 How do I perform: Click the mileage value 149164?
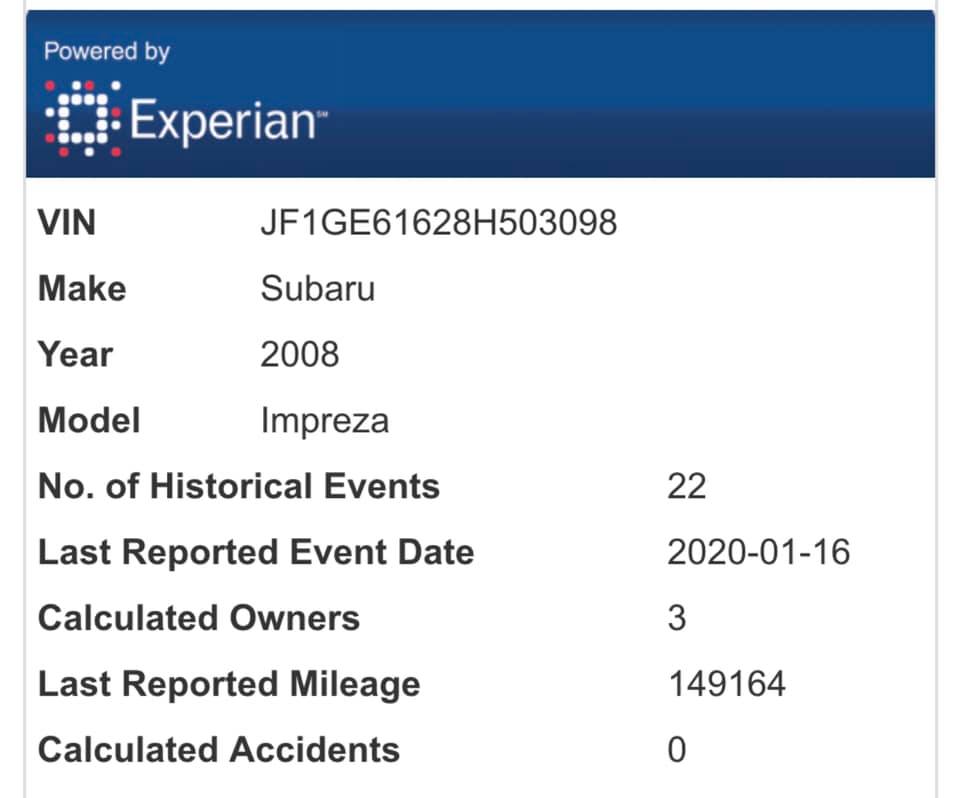pos(727,683)
